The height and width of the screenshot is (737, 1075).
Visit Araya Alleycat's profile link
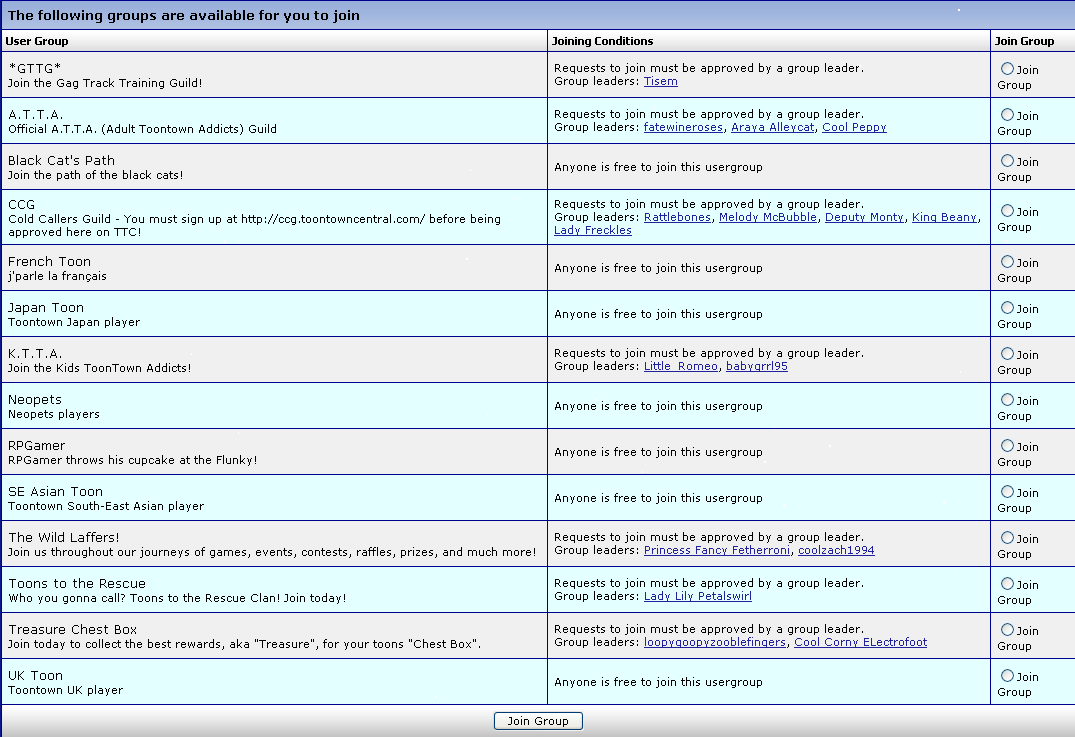click(x=773, y=128)
